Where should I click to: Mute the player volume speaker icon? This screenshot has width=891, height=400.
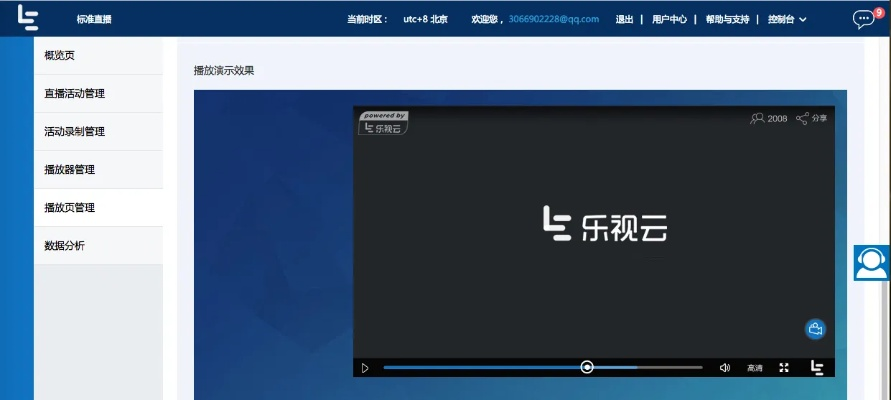tap(725, 368)
